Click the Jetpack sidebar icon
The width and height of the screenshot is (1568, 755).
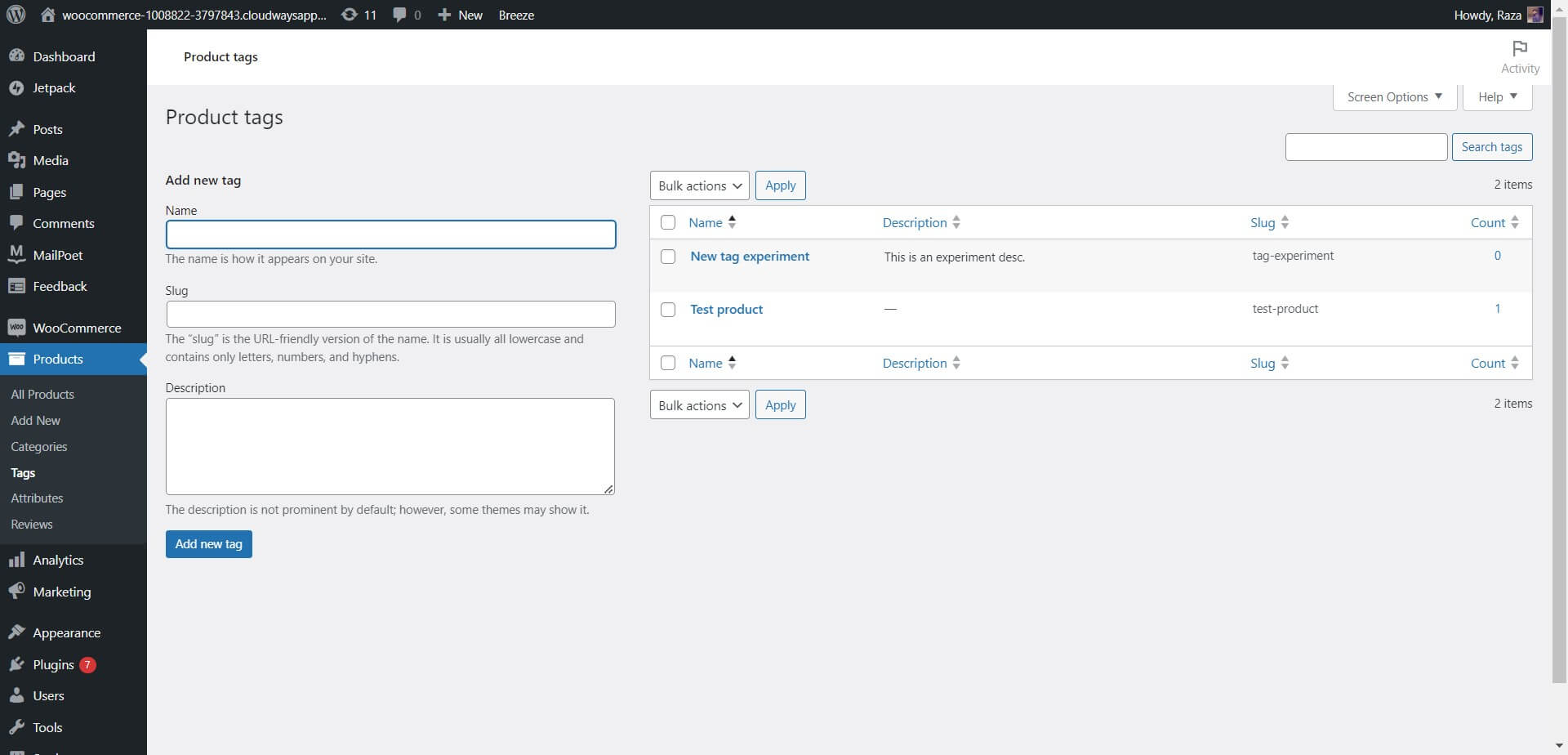pyautogui.click(x=16, y=88)
